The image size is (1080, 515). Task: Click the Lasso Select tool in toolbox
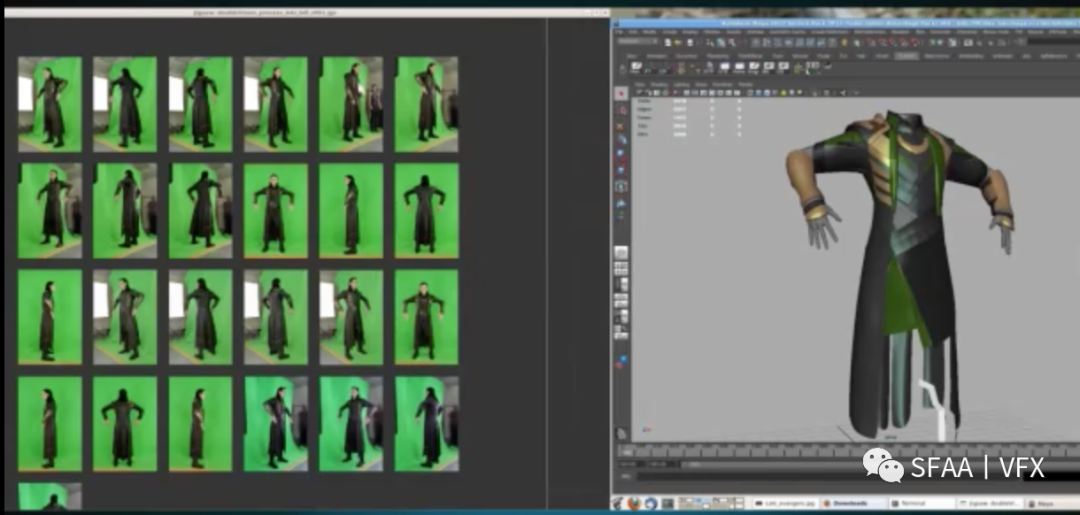pyautogui.click(x=621, y=108)
